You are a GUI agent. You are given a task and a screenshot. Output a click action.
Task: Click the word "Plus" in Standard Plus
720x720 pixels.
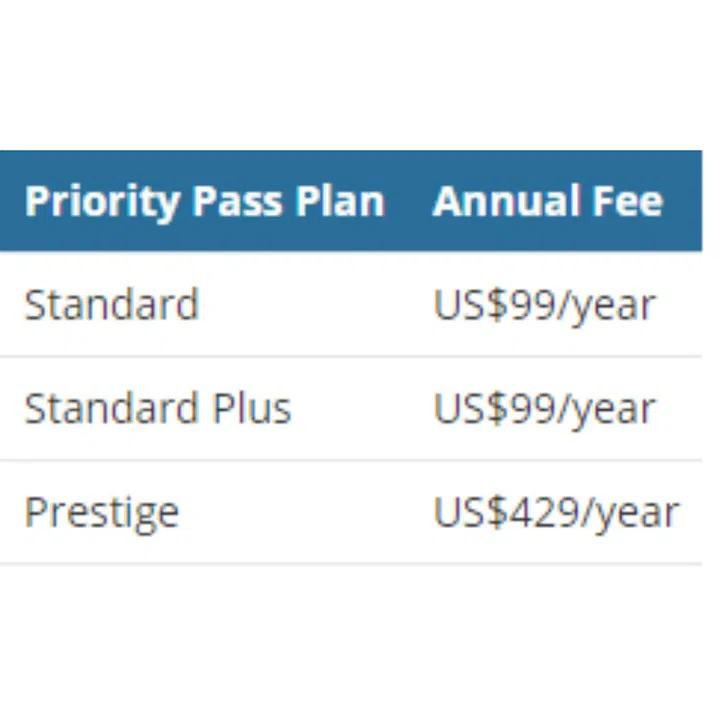[x=251, y=409]
